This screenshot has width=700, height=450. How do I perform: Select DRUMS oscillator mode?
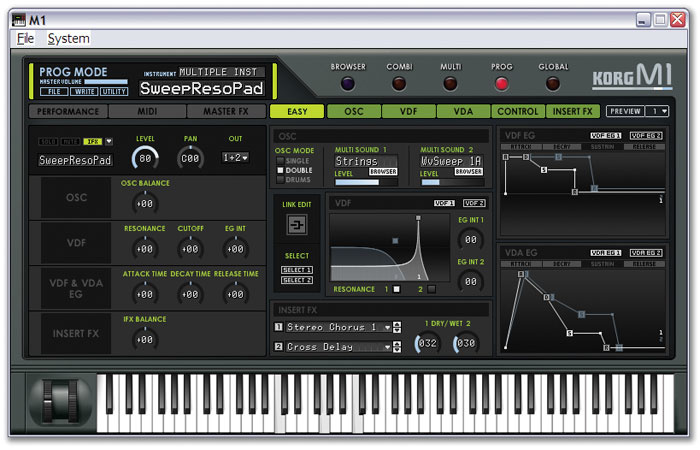[280, 179]
